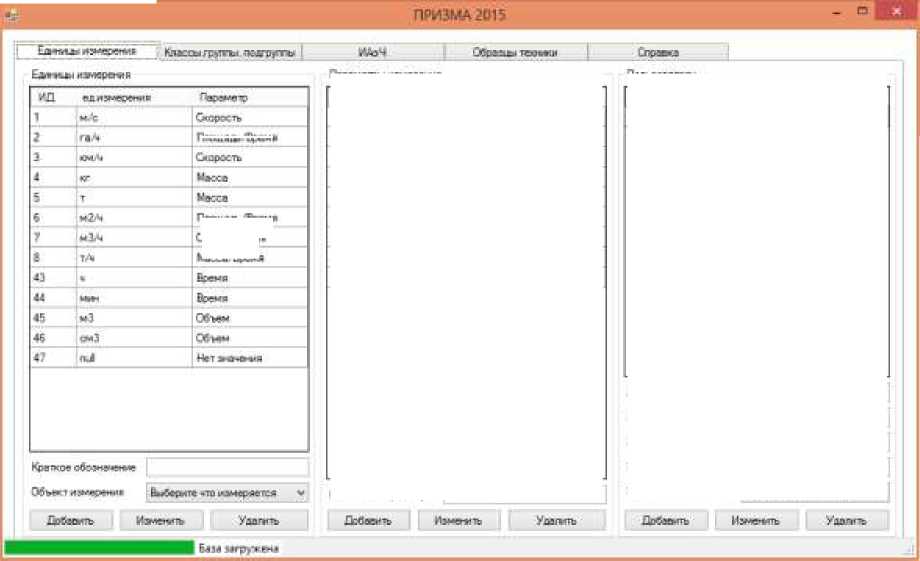Select the row with unit «м/с»
920x561 pixels.
pos(169,117)
